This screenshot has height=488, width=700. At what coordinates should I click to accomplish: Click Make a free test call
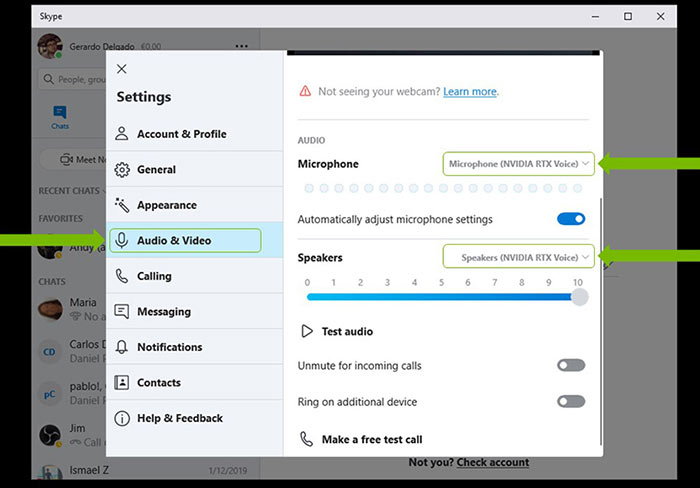(361, 439)
